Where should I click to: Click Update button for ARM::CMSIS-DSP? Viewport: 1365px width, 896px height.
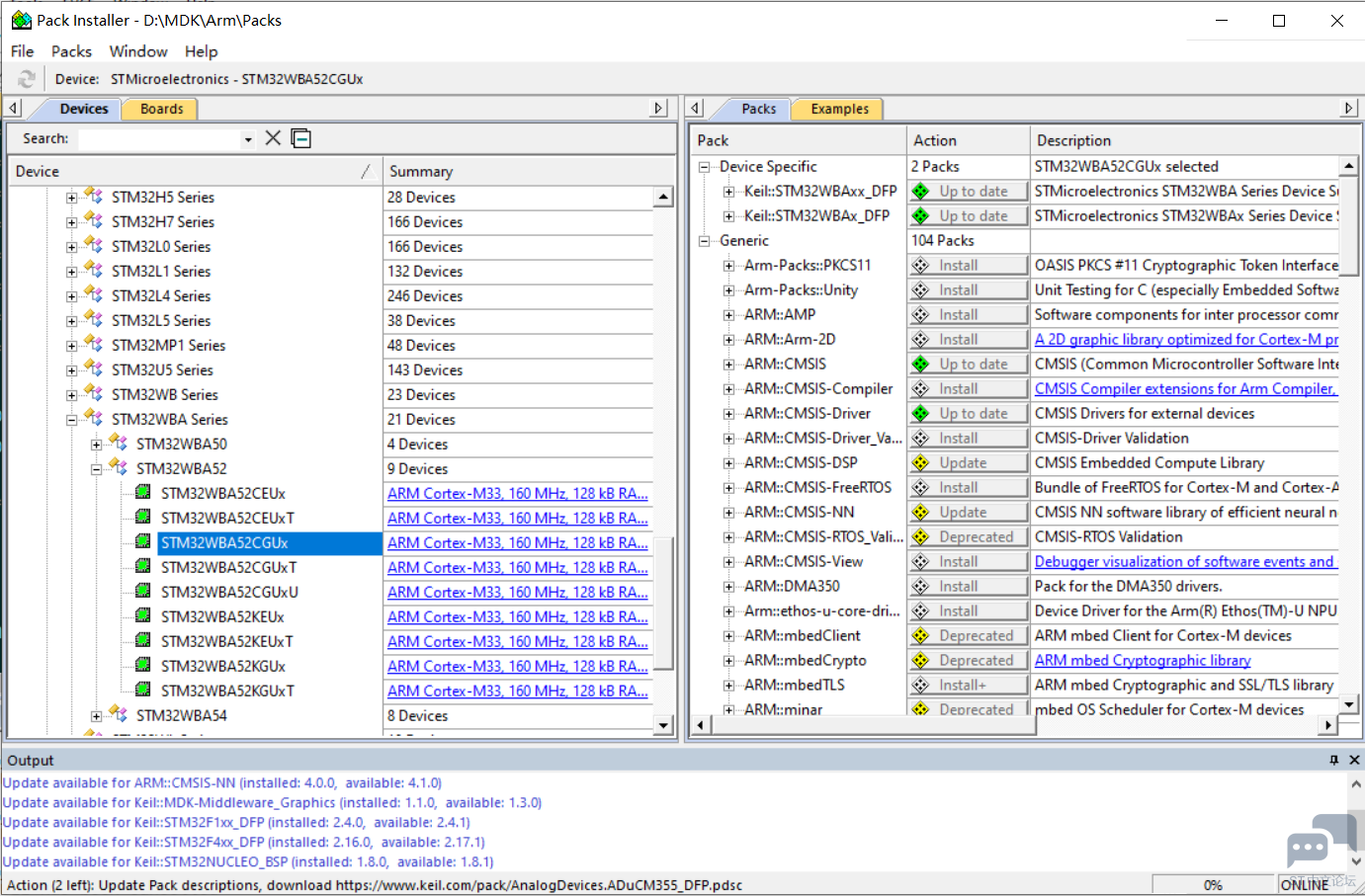(x=969, y=463)
